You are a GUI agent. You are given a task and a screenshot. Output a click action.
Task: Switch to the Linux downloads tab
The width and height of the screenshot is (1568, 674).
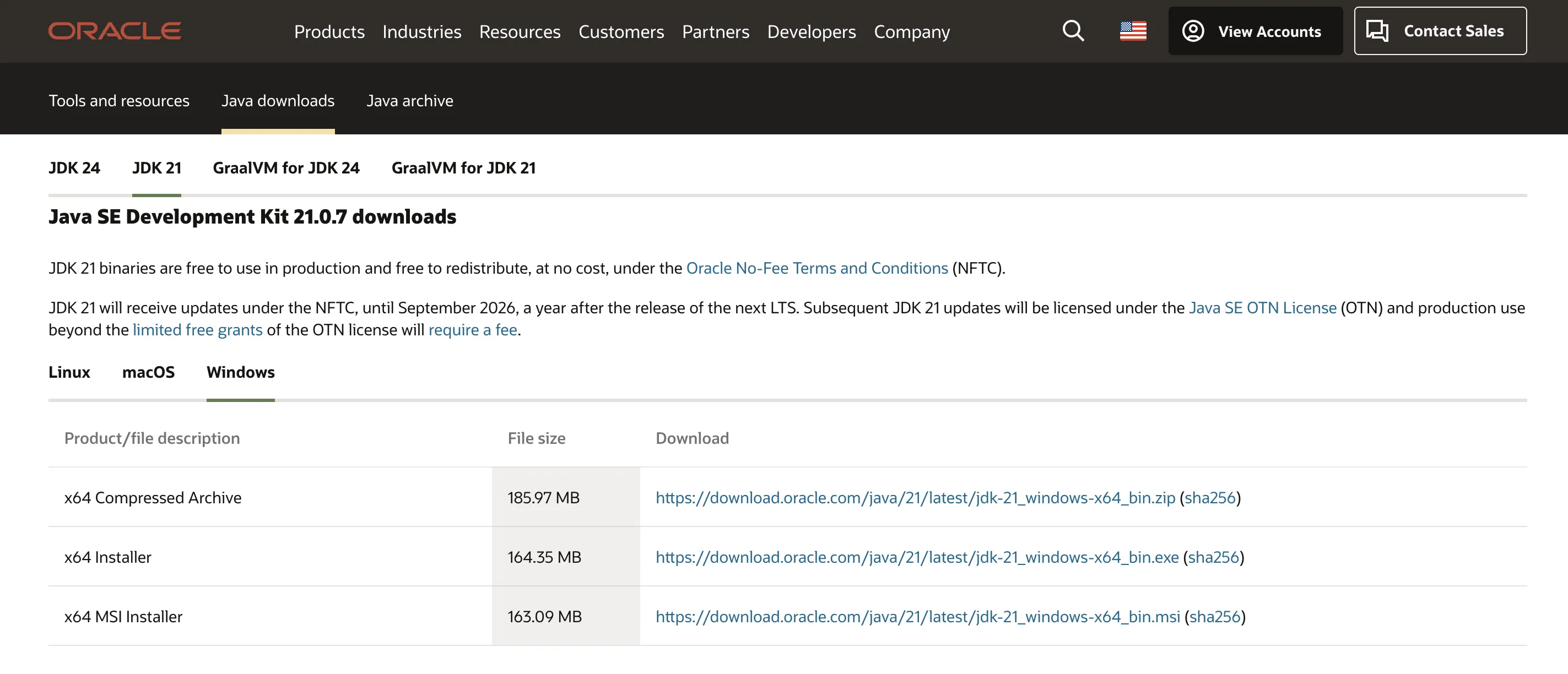tap(69, 372)
